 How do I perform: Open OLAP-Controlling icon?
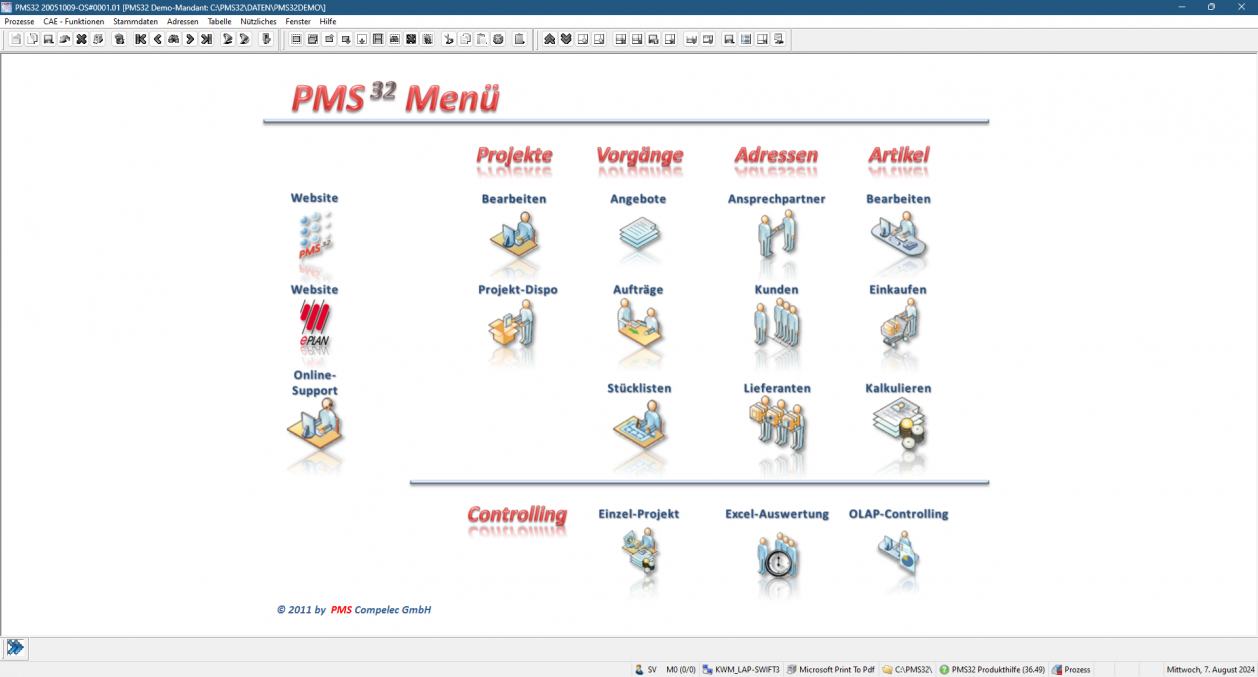coord(898,552)
